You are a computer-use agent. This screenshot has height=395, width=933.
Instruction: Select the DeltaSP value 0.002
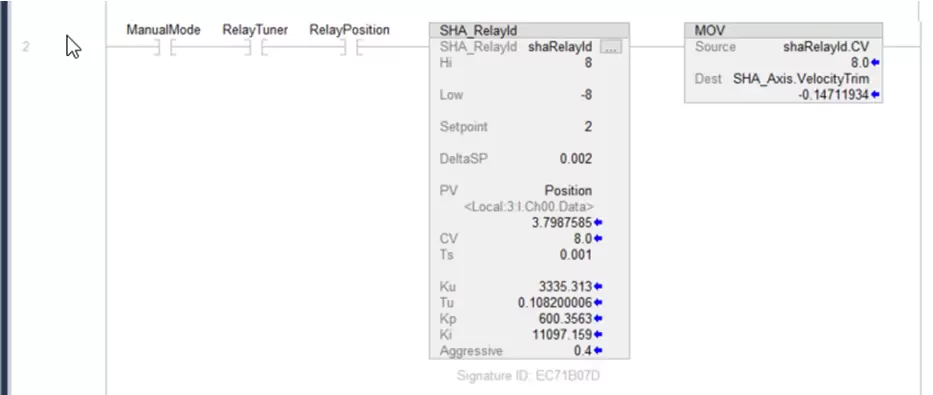(576, 159)
